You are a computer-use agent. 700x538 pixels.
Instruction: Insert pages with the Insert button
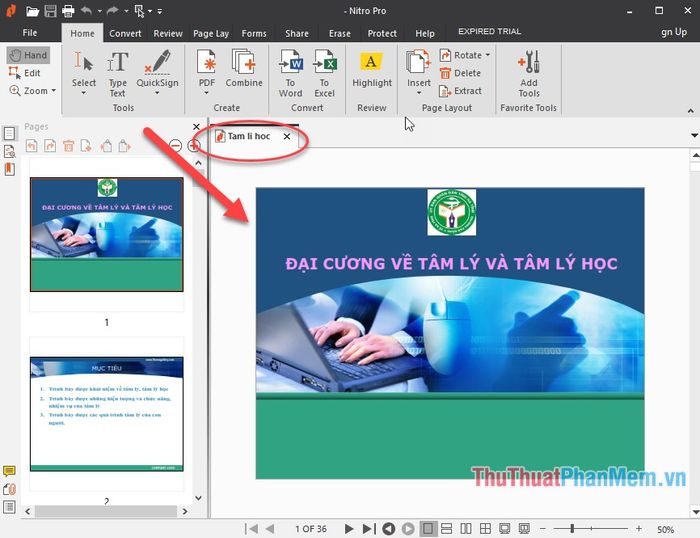(x=418, y=68)
